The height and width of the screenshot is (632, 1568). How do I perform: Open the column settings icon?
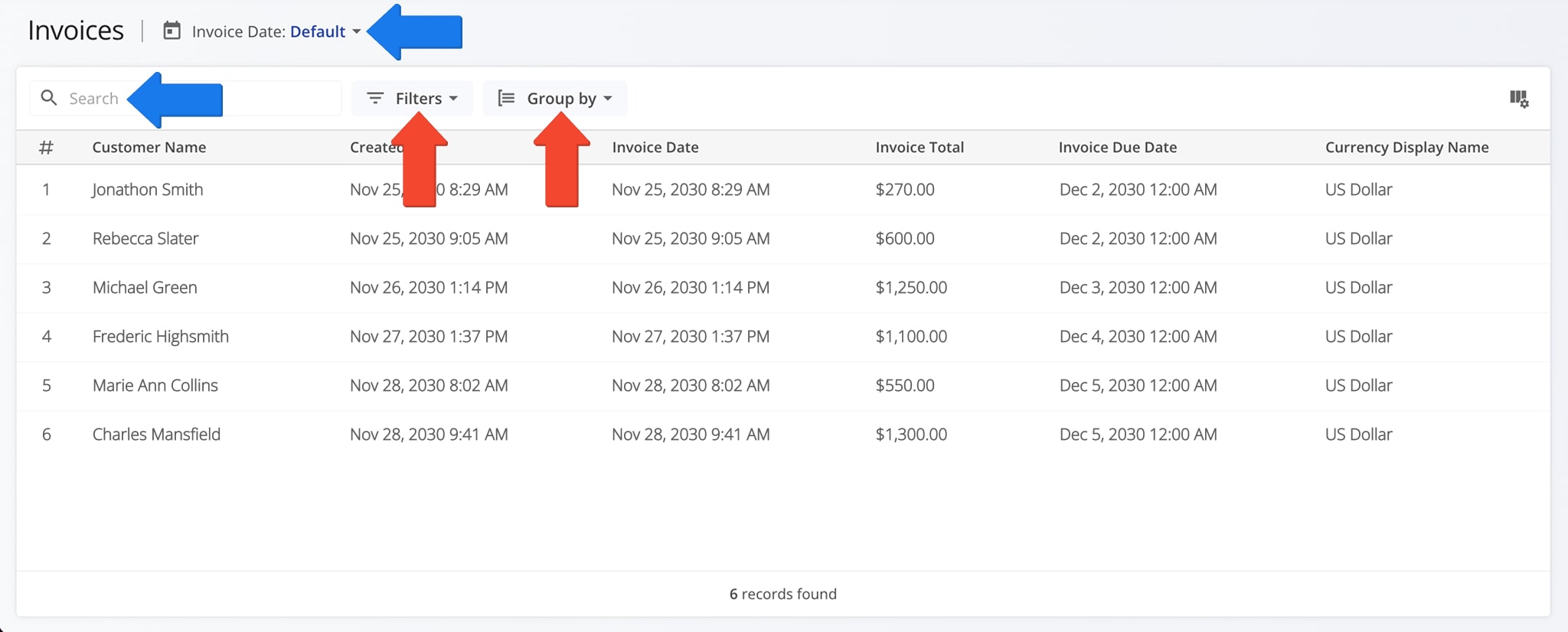1519,99
